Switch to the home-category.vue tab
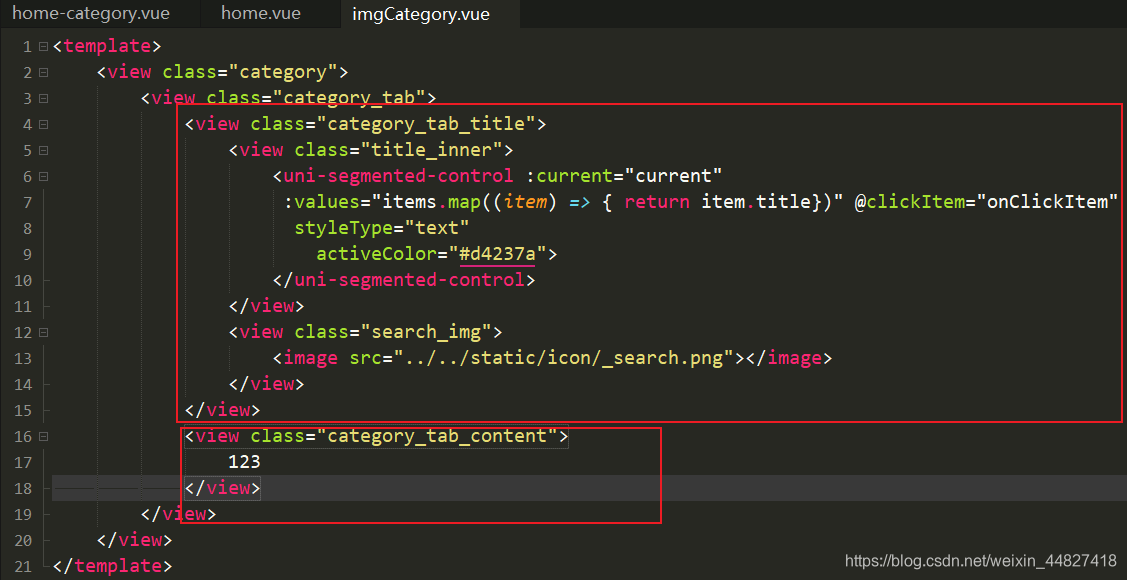This screenshot has width=1127, height=580. pyautogui.click(x=93, y=14)
